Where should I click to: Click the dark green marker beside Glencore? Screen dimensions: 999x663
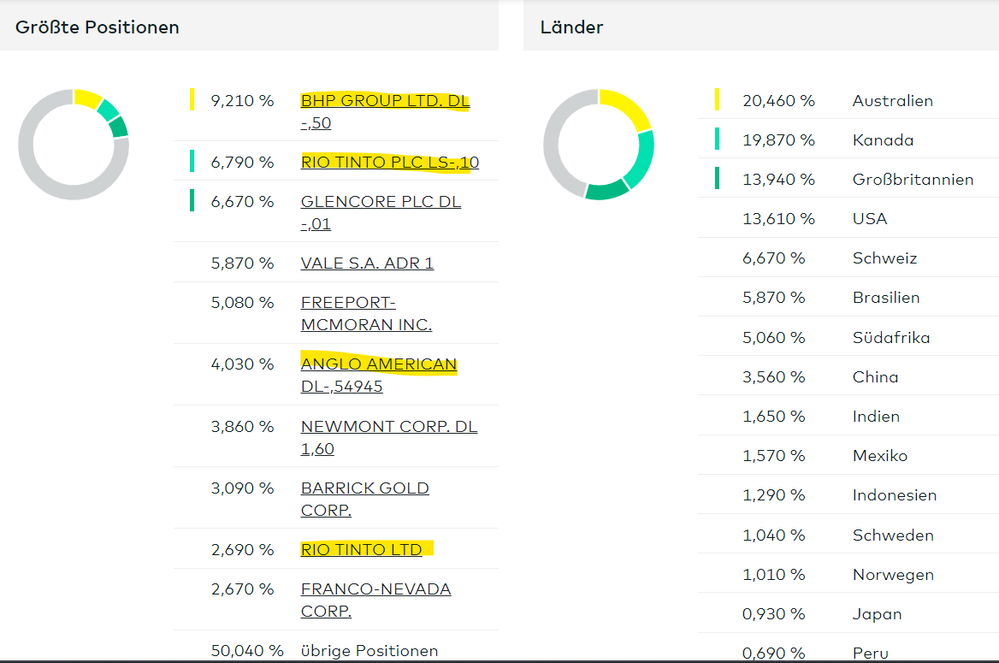192,201
